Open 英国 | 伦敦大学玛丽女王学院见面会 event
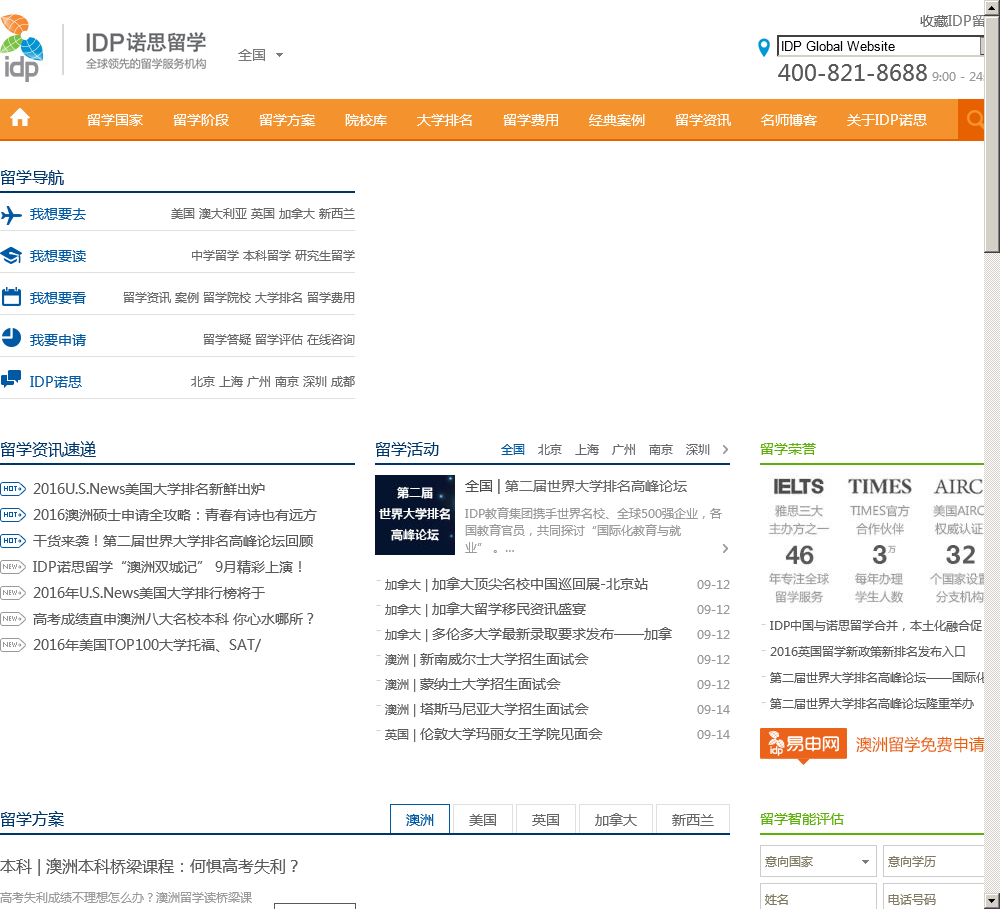The height and width of the screenshot is (909, 1000). point(494,735)
